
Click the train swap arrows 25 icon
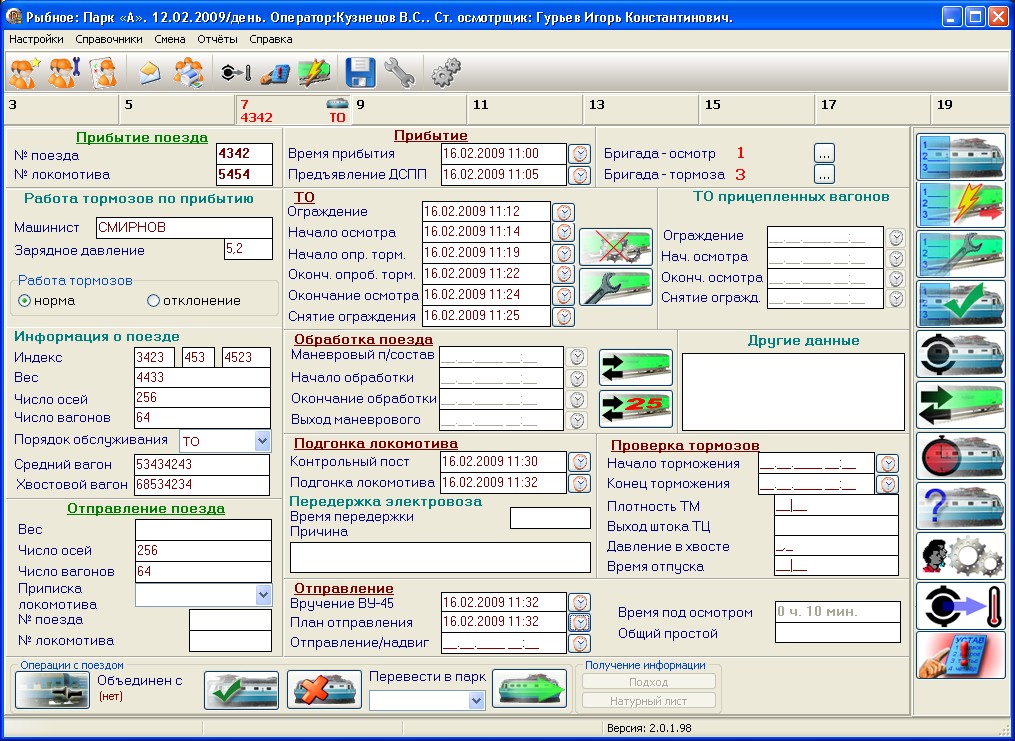point(636,408)
